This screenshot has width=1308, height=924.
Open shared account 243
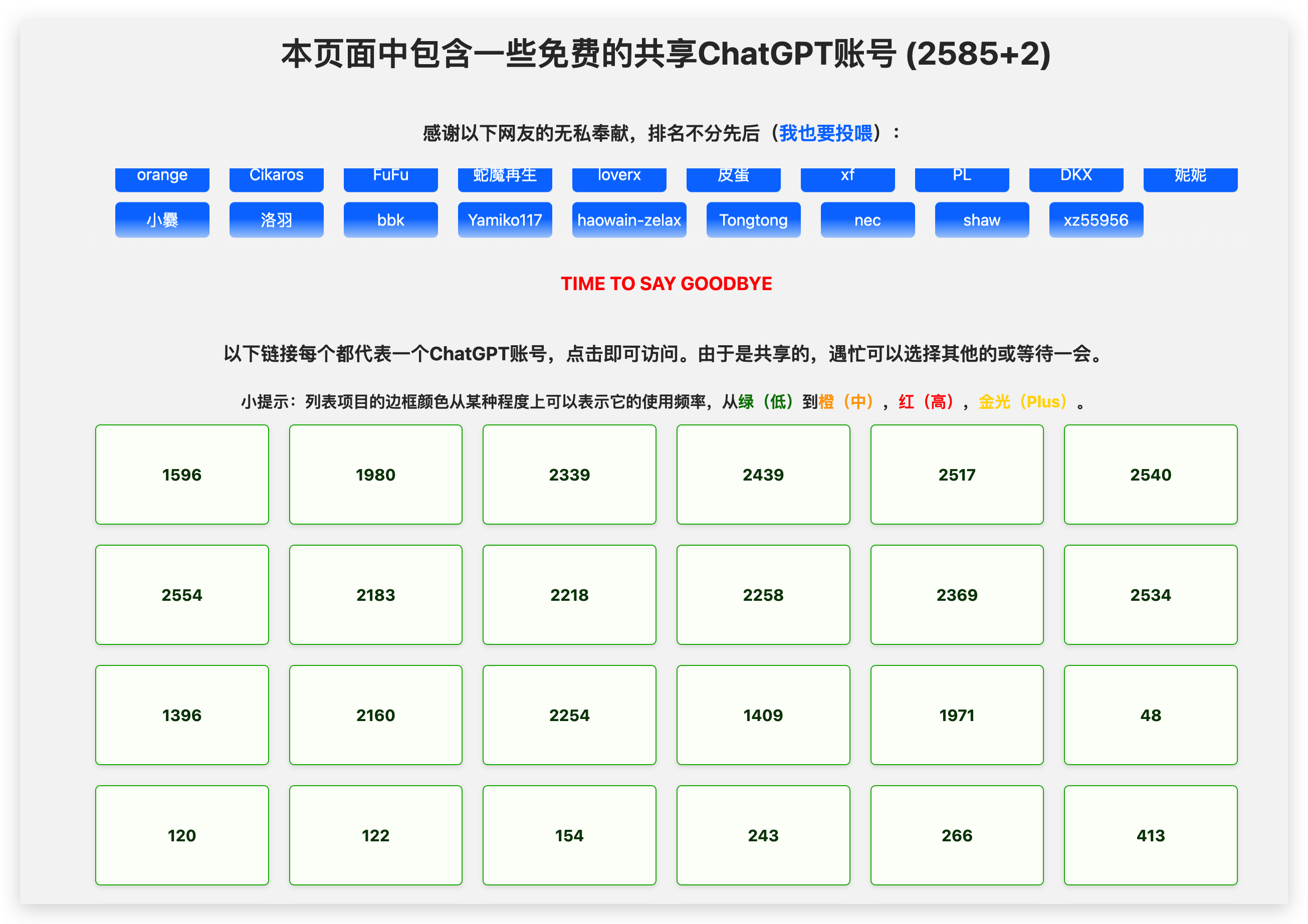[763, 835]
